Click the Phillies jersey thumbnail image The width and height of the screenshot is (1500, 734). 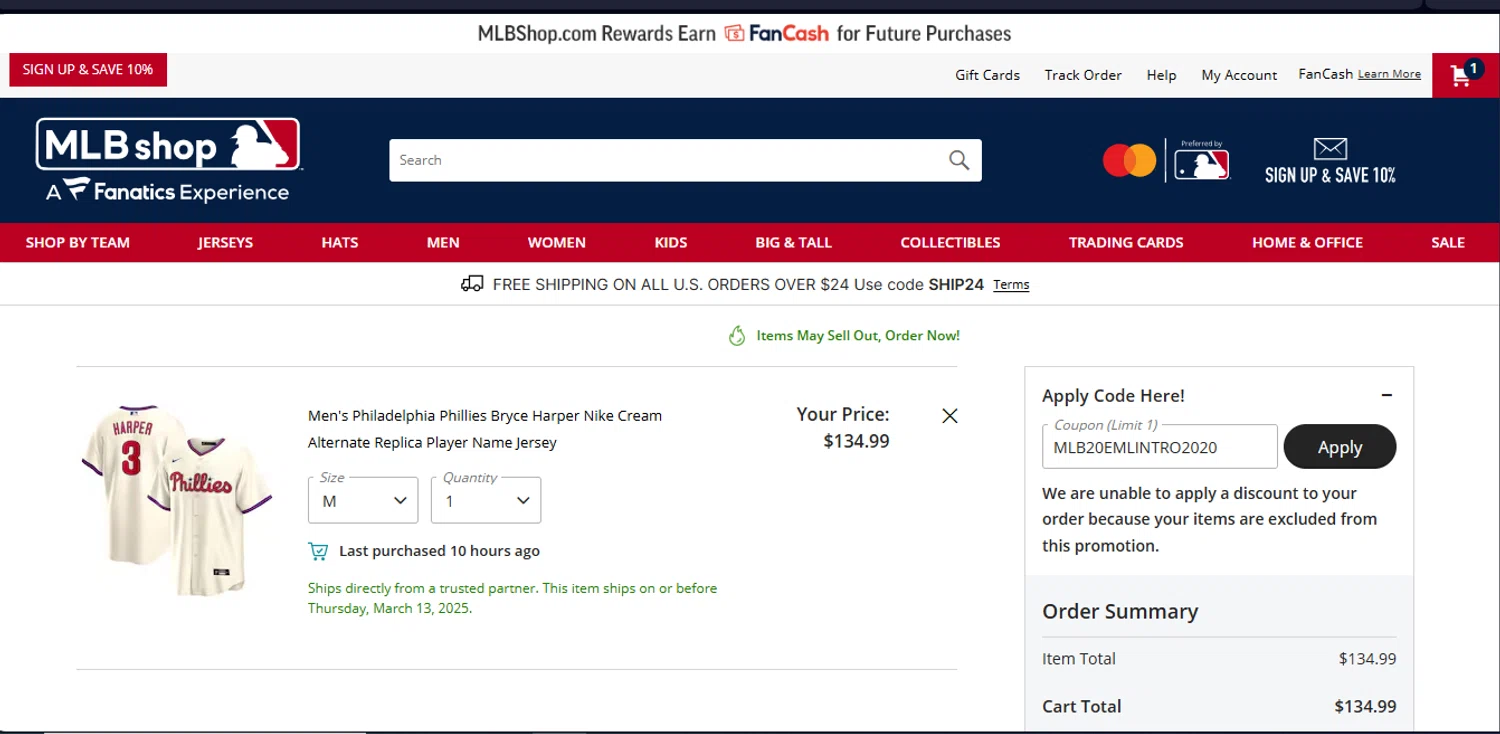pyautogui.click(x=176, y=500)
